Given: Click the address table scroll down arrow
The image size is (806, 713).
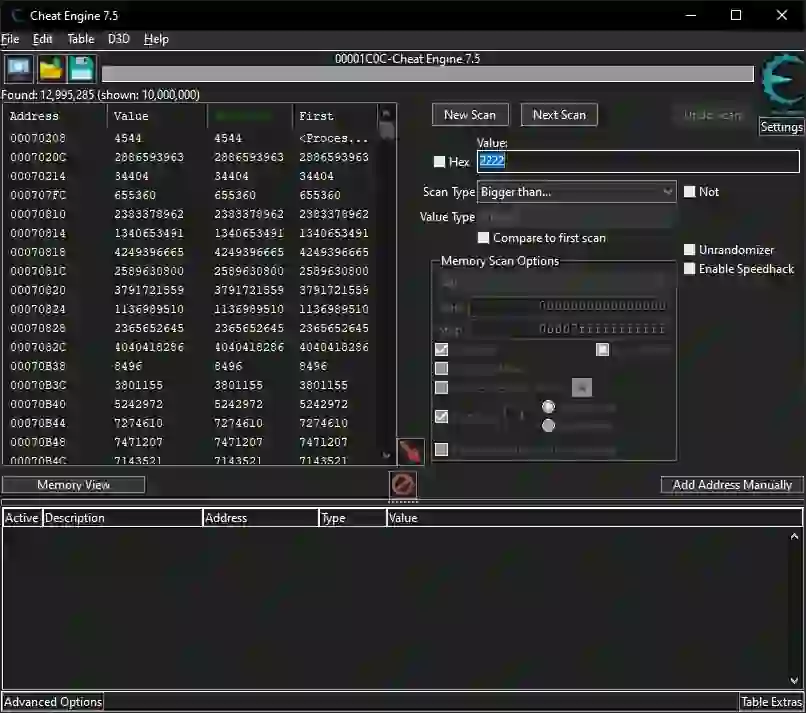Looking at the screenshot, I should (794, 680).
